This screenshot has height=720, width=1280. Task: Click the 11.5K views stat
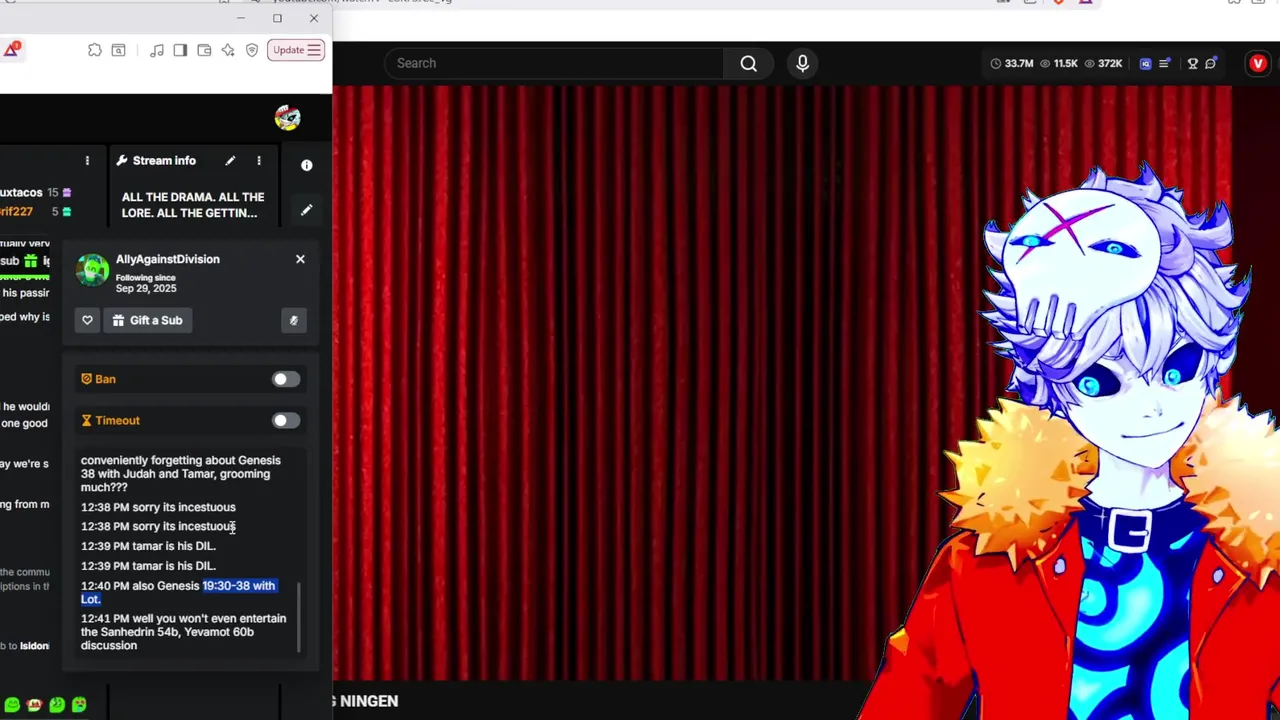coord(1059,63)
